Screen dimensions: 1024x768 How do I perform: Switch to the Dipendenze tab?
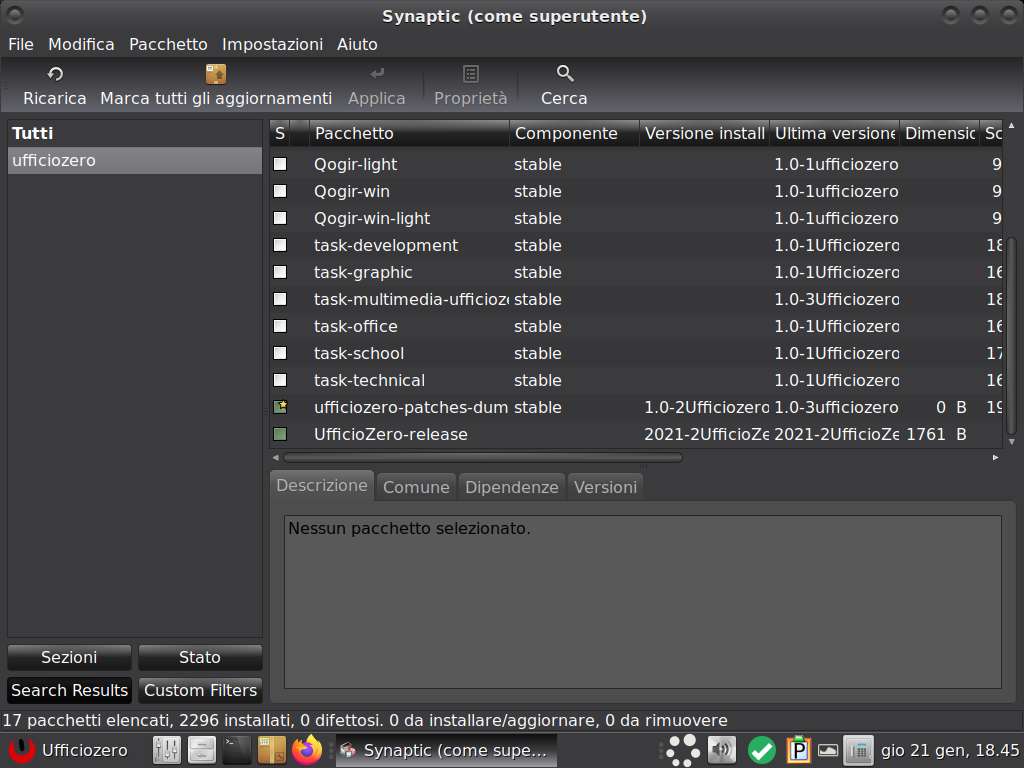[511, 487]
